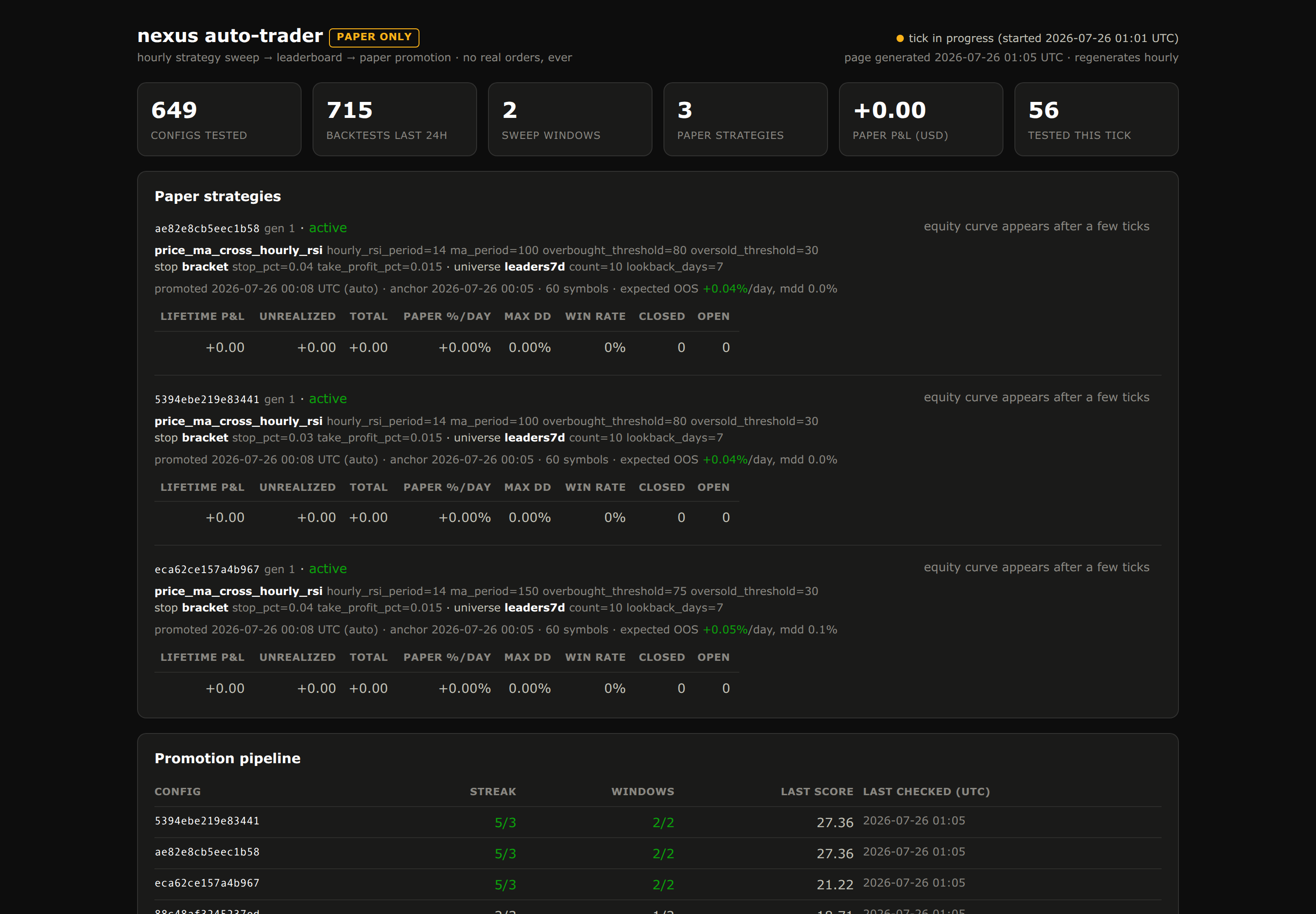Click the Promotion pipeline section heading
1316x914 pixels.
pyautogui.click(x=228, y=758)
